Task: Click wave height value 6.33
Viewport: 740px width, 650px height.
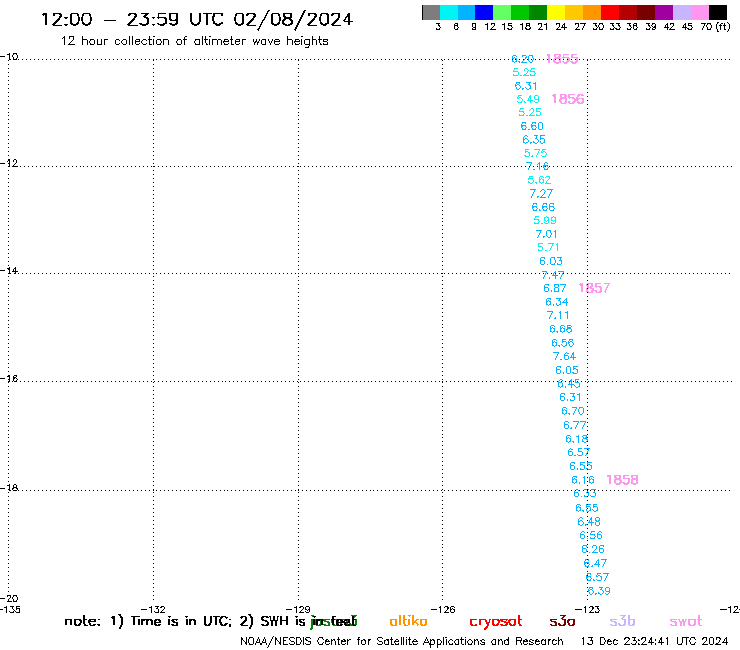Action: (x=585, y=494)
